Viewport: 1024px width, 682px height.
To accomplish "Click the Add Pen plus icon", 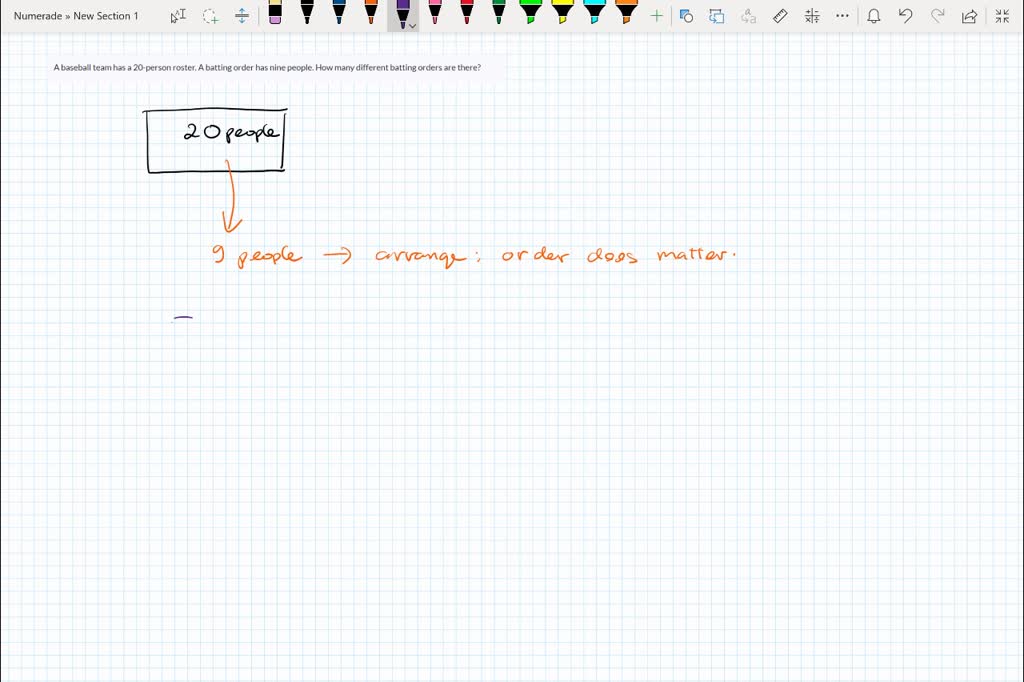I will [656, 16].
